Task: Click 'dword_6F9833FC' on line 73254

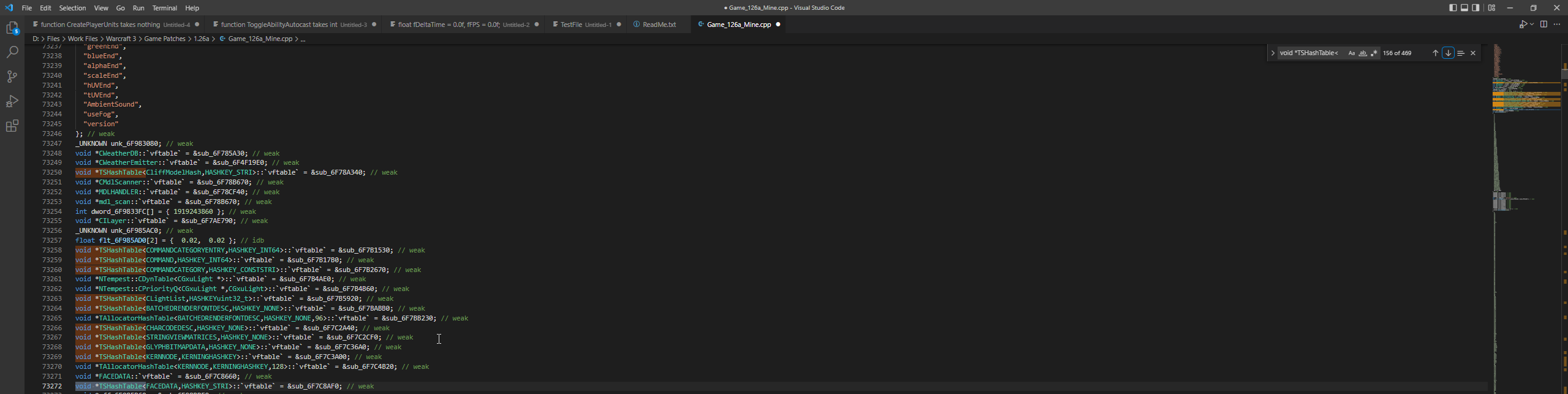Action: 119,212
